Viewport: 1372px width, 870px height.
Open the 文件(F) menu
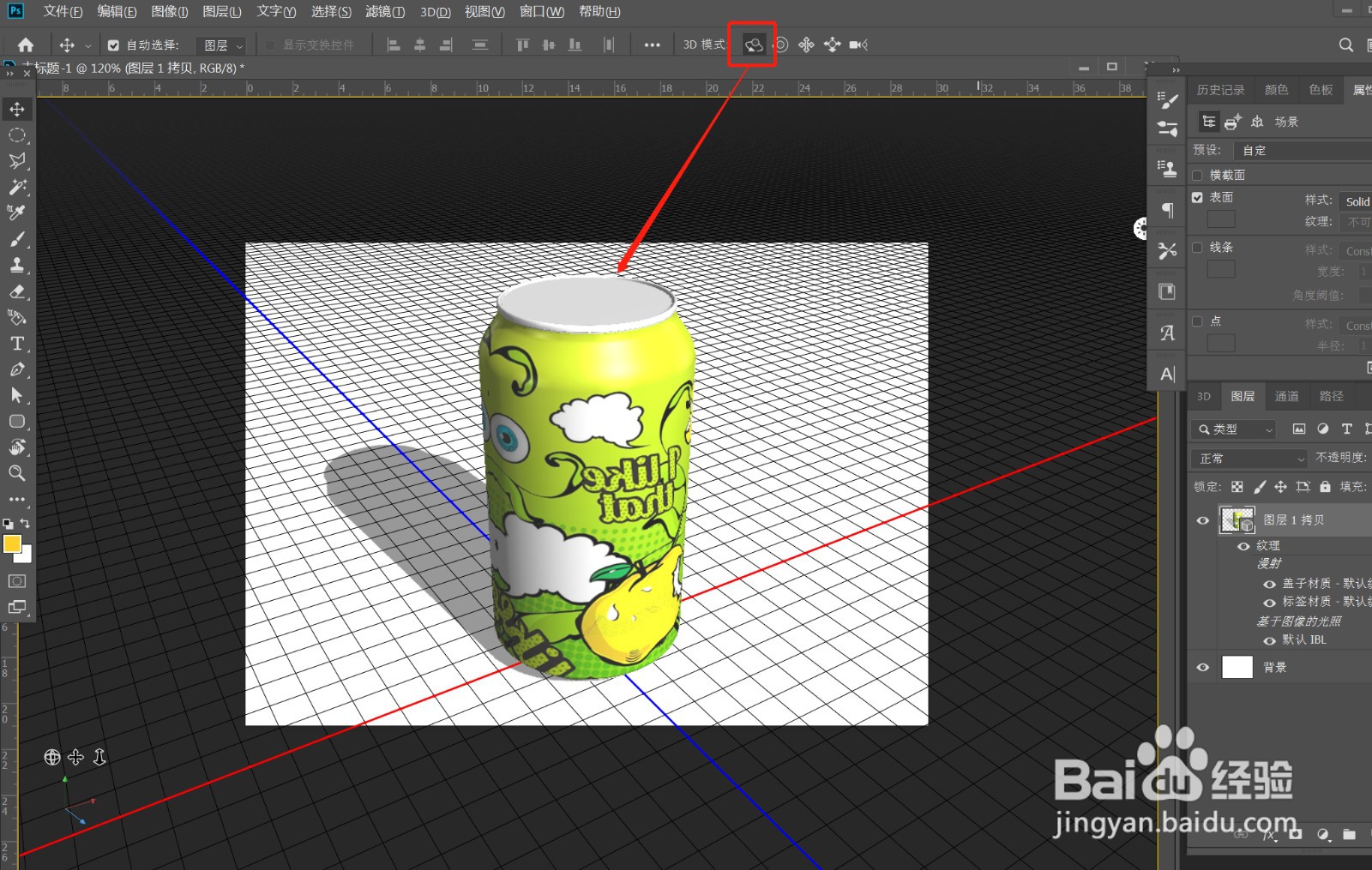pyautogui.click(x=63, y=11)
